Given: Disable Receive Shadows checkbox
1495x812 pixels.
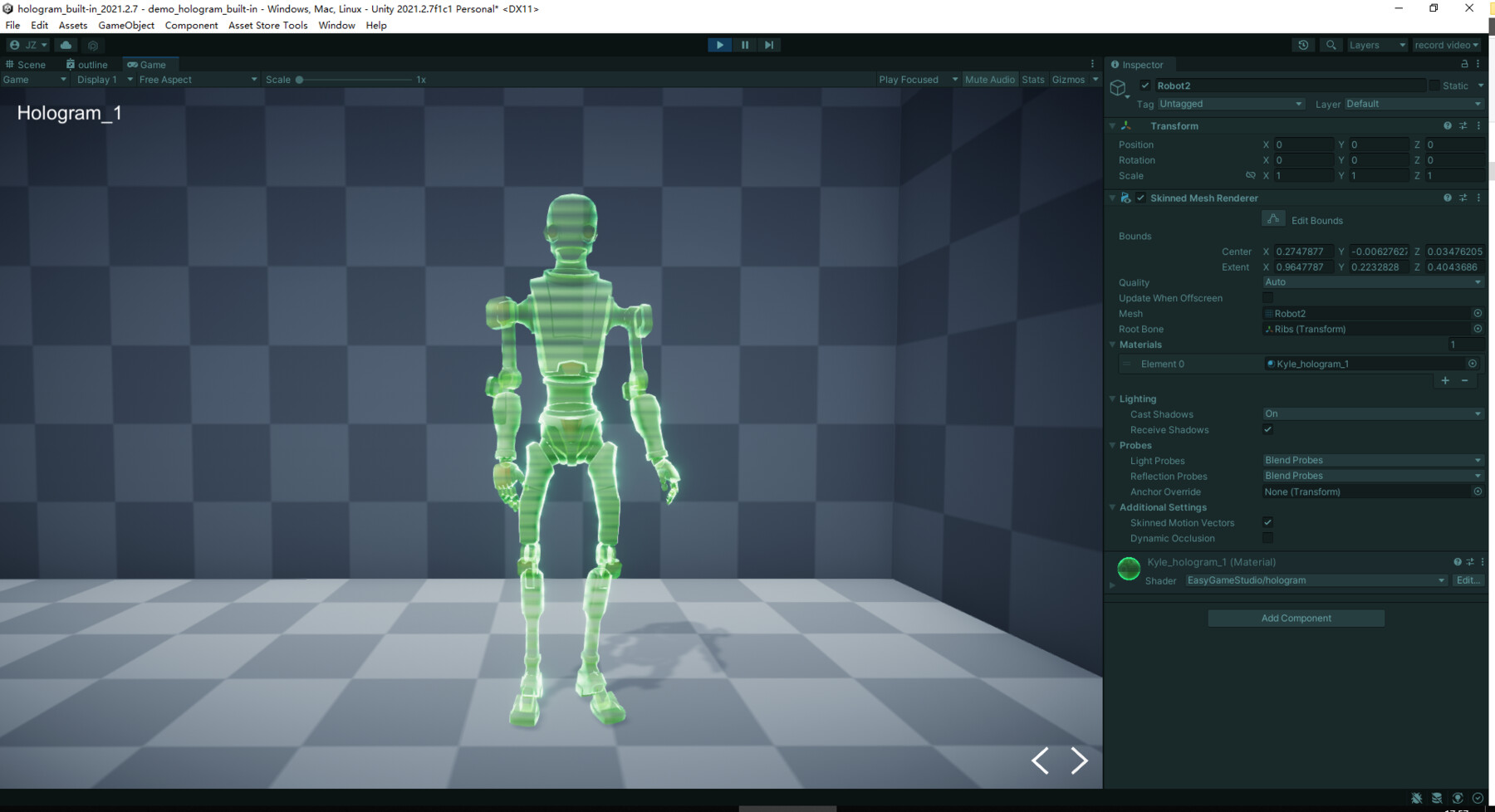Looking at the screenshot, I should 1267,429.
